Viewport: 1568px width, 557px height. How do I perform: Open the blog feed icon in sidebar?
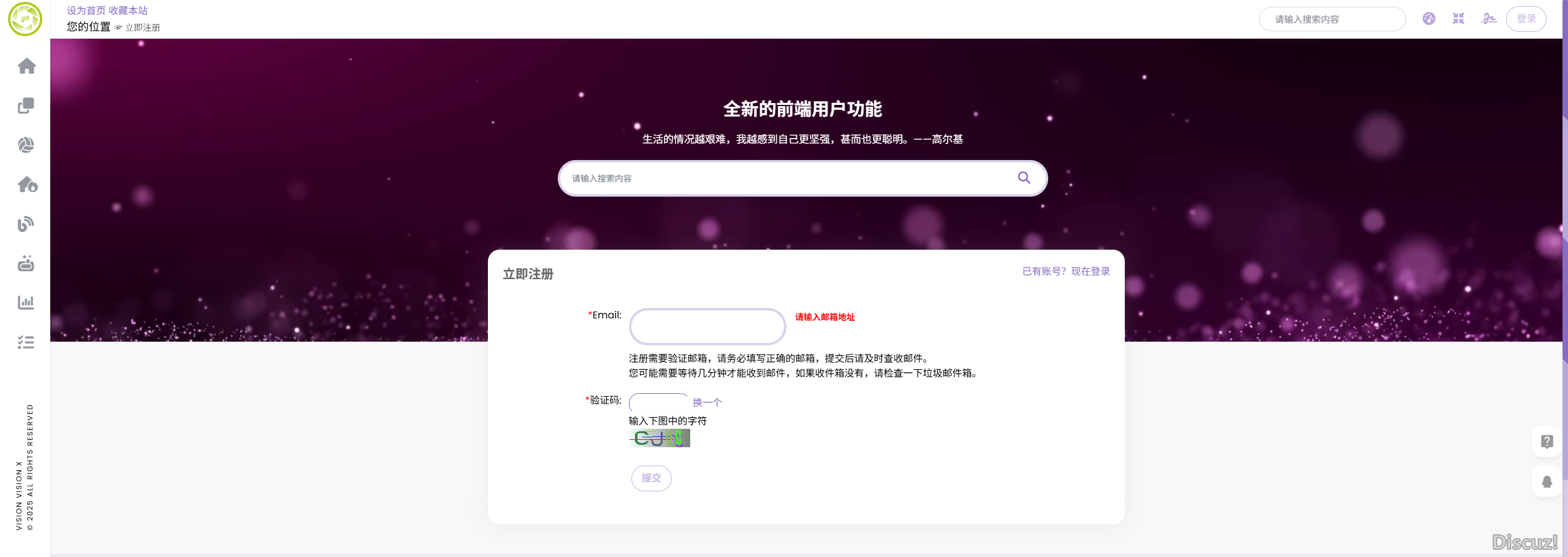click(x=26, y=224)
